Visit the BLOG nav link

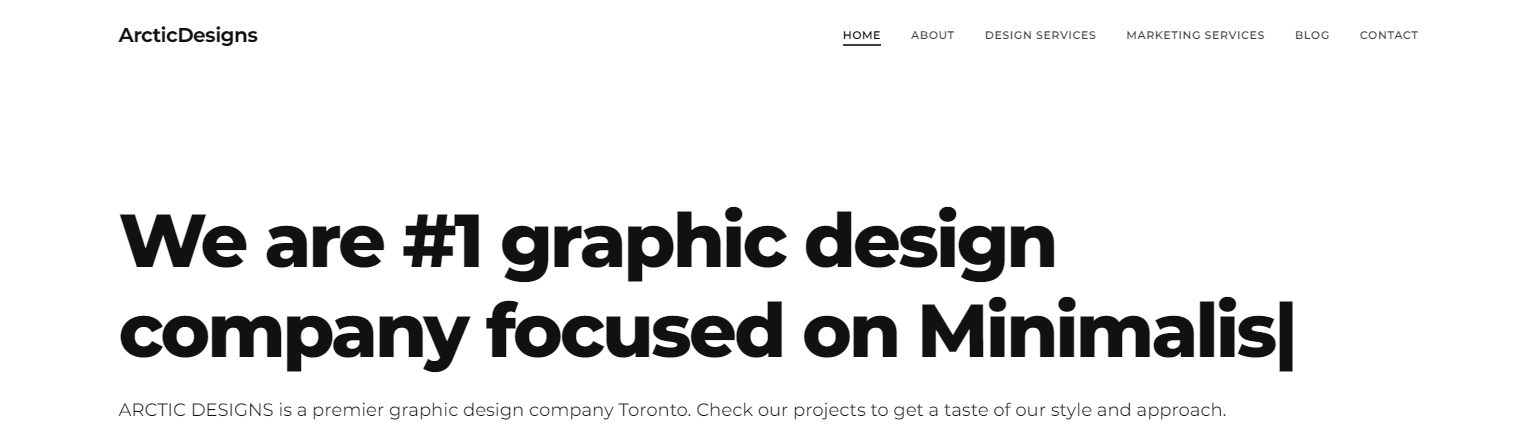(1312, 35)
